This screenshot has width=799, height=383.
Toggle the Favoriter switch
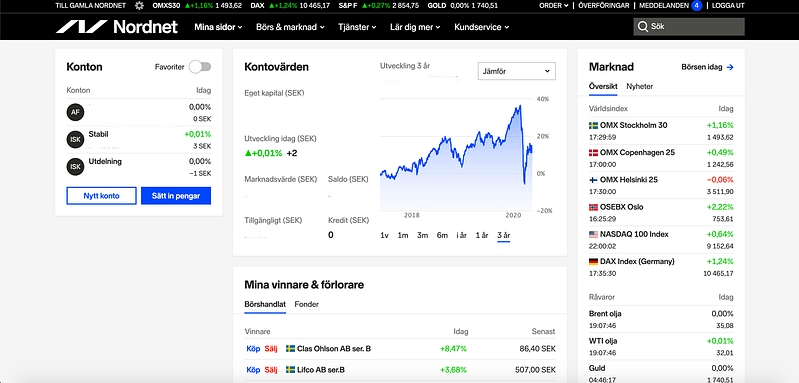tap(200, 67)
